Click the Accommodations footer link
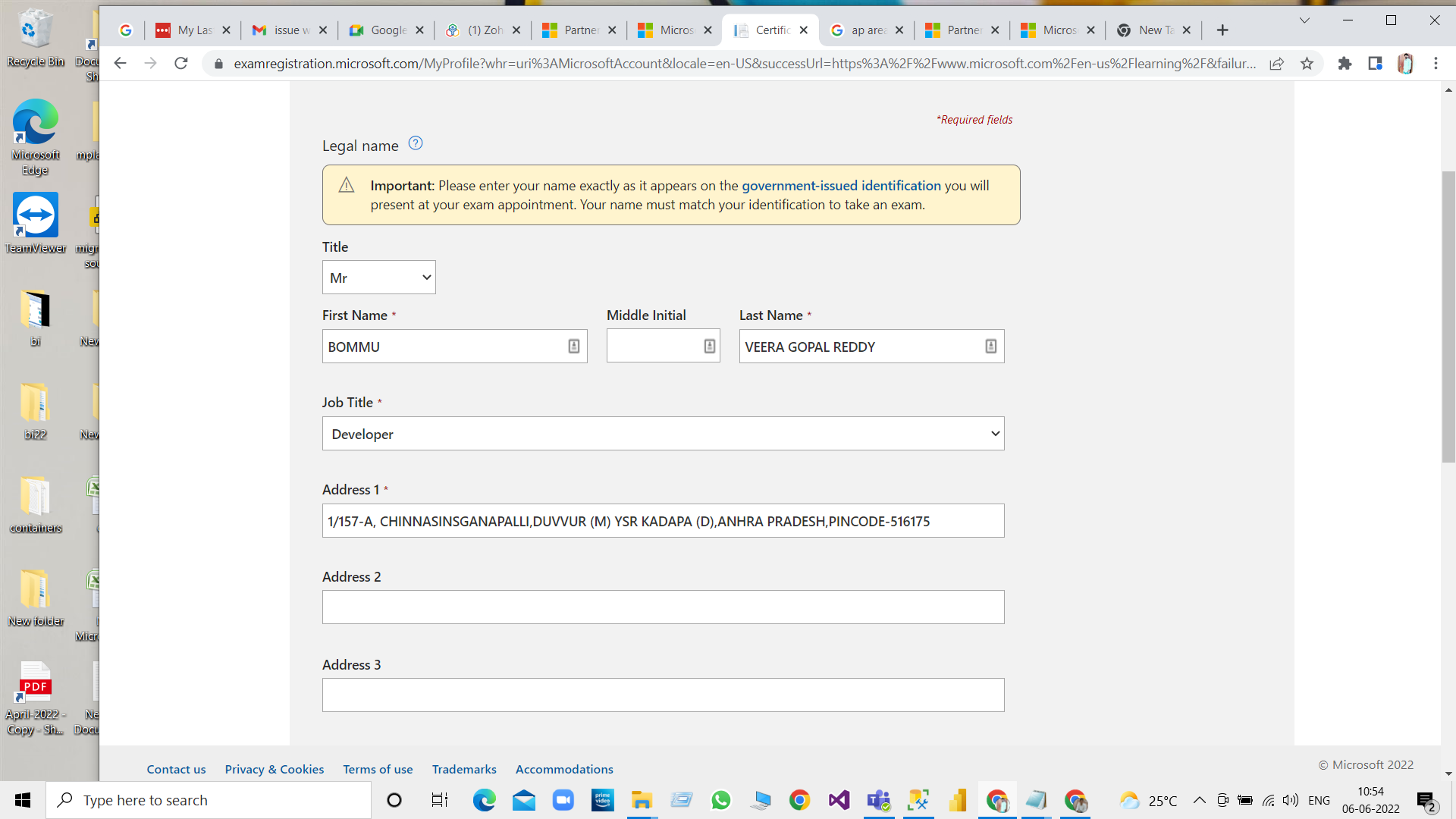Viewport: 1456px width, 819px height. pyautogui.click(x=564, y=769)
